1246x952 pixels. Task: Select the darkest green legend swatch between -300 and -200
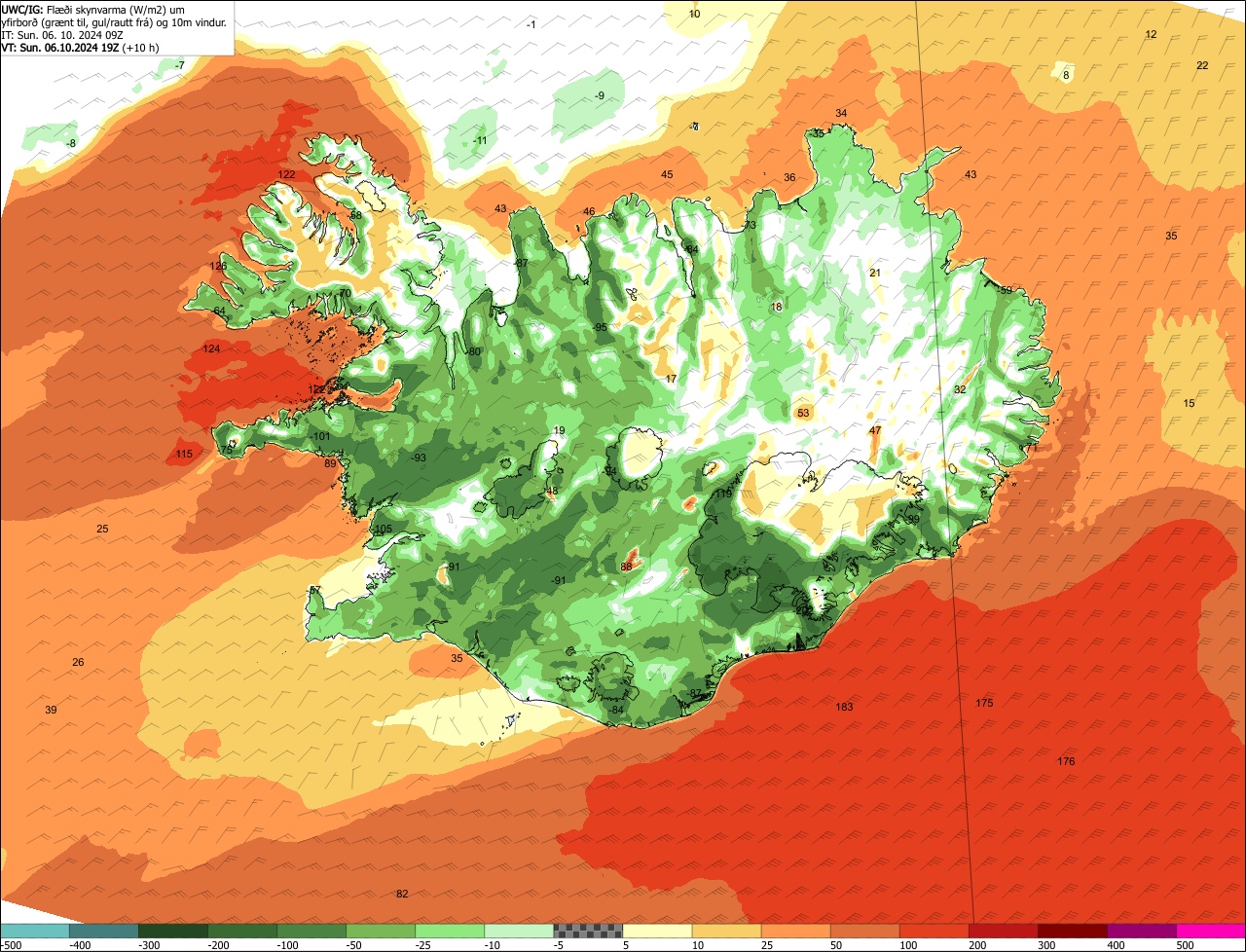click(x=172, y=931)
